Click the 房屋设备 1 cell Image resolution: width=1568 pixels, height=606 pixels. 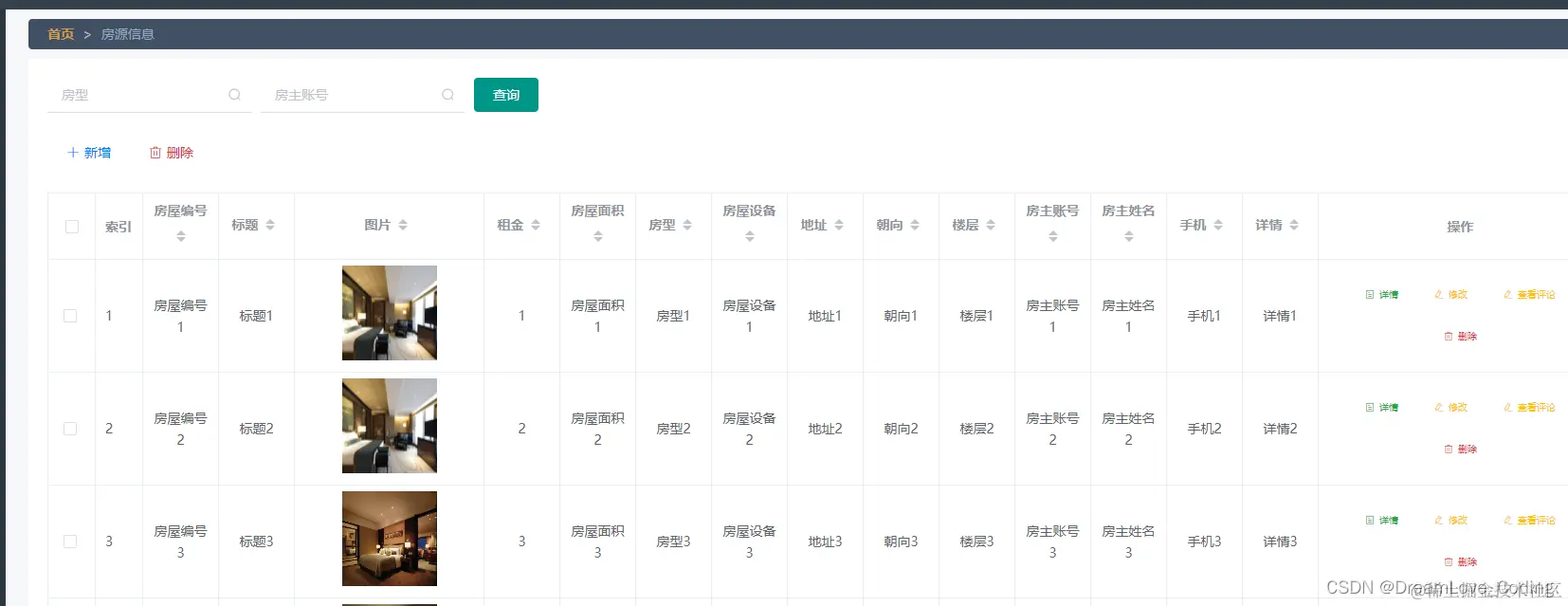(x=749, y=316)
